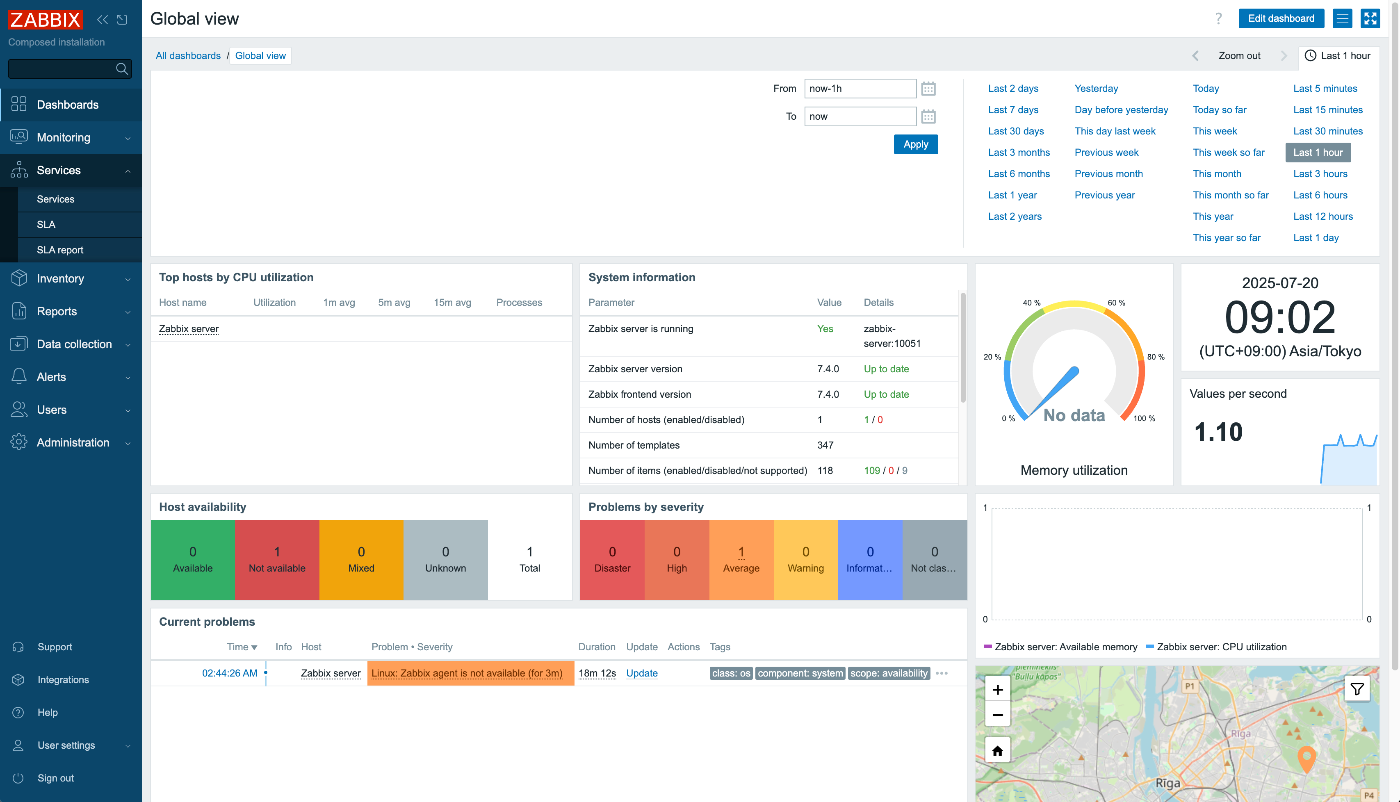
Task: Expand the Administration menu section
Action: pos(128,443)
